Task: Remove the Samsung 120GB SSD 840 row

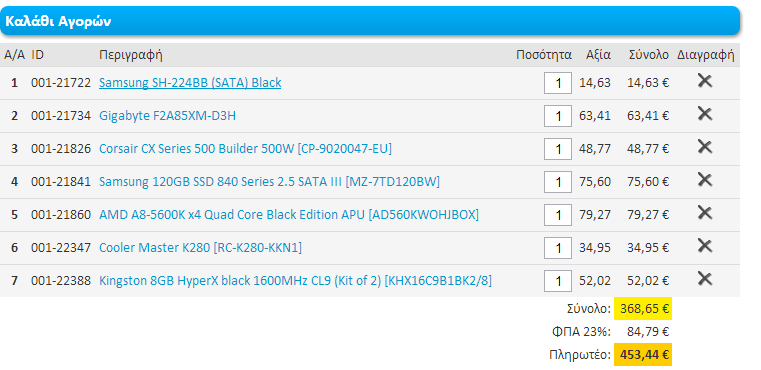Action: (705, 180)
